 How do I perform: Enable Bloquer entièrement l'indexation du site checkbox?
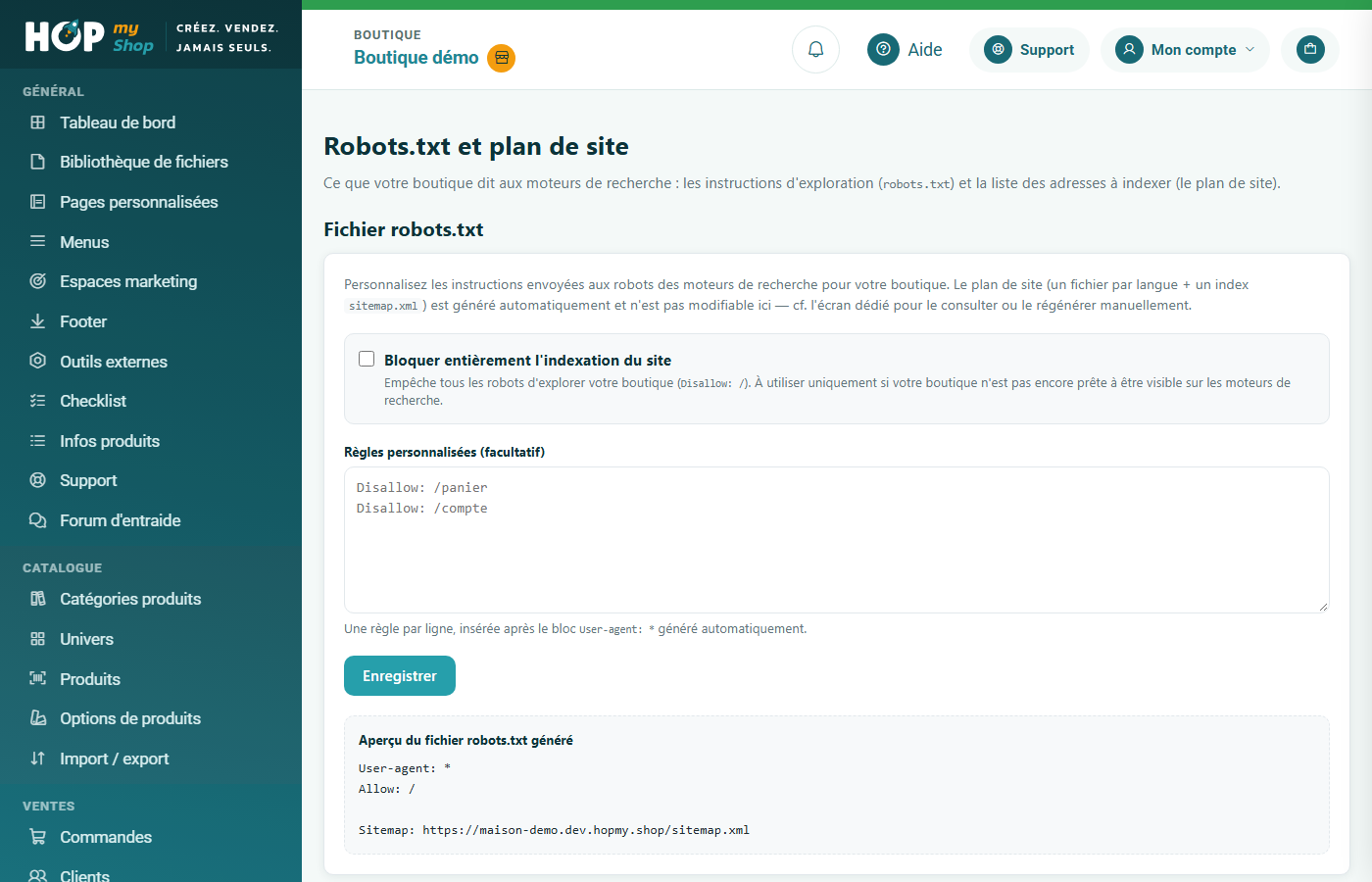[x=367, y=359]
